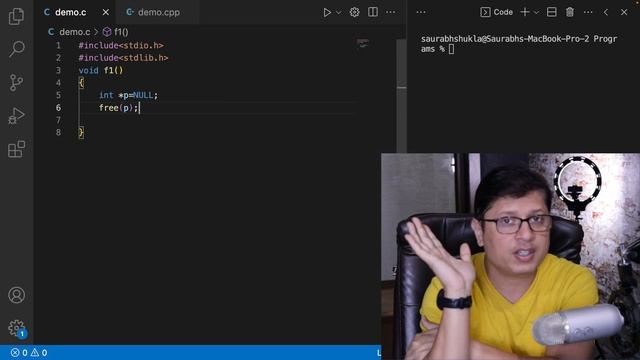
Task: Close the terminal panel
Action: (624, 12)
